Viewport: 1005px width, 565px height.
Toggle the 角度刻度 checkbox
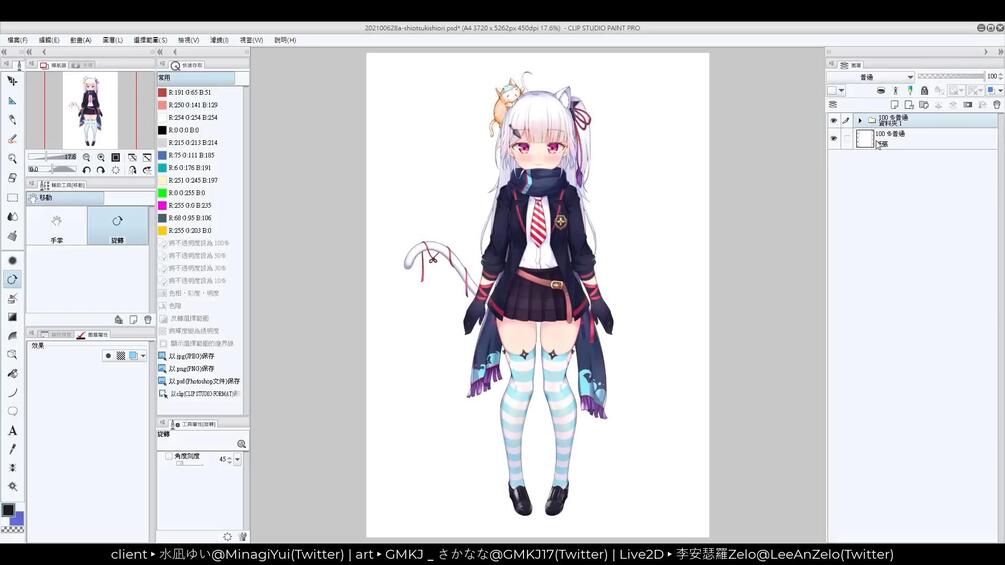click(x=169, y=456)
